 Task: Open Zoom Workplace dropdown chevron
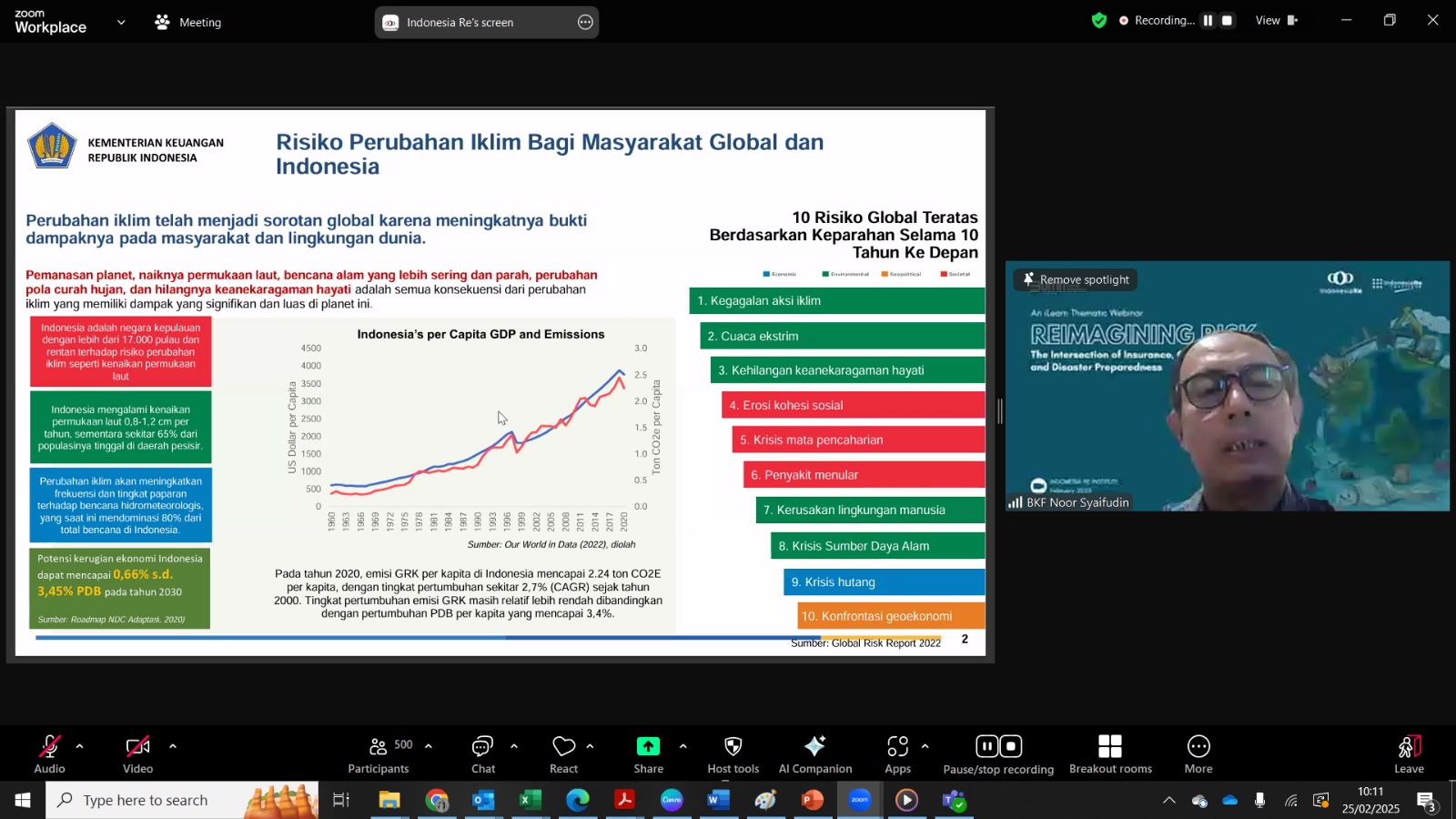(121, 22)
